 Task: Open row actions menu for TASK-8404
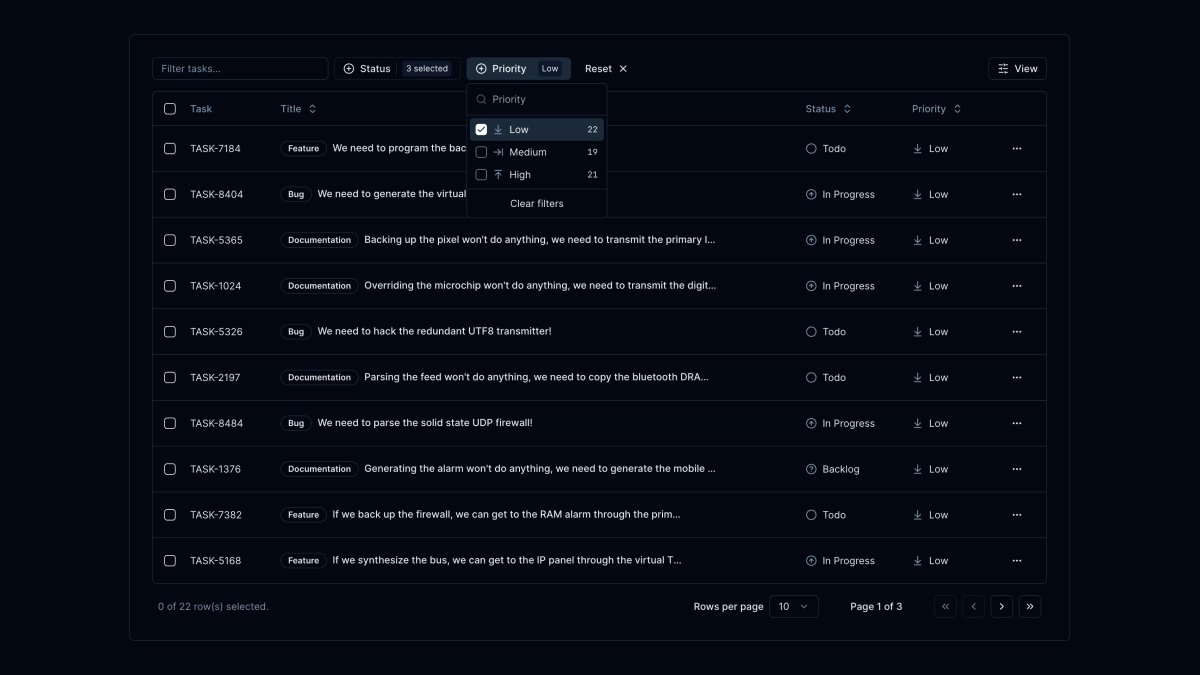click(x=1017, y=194)
